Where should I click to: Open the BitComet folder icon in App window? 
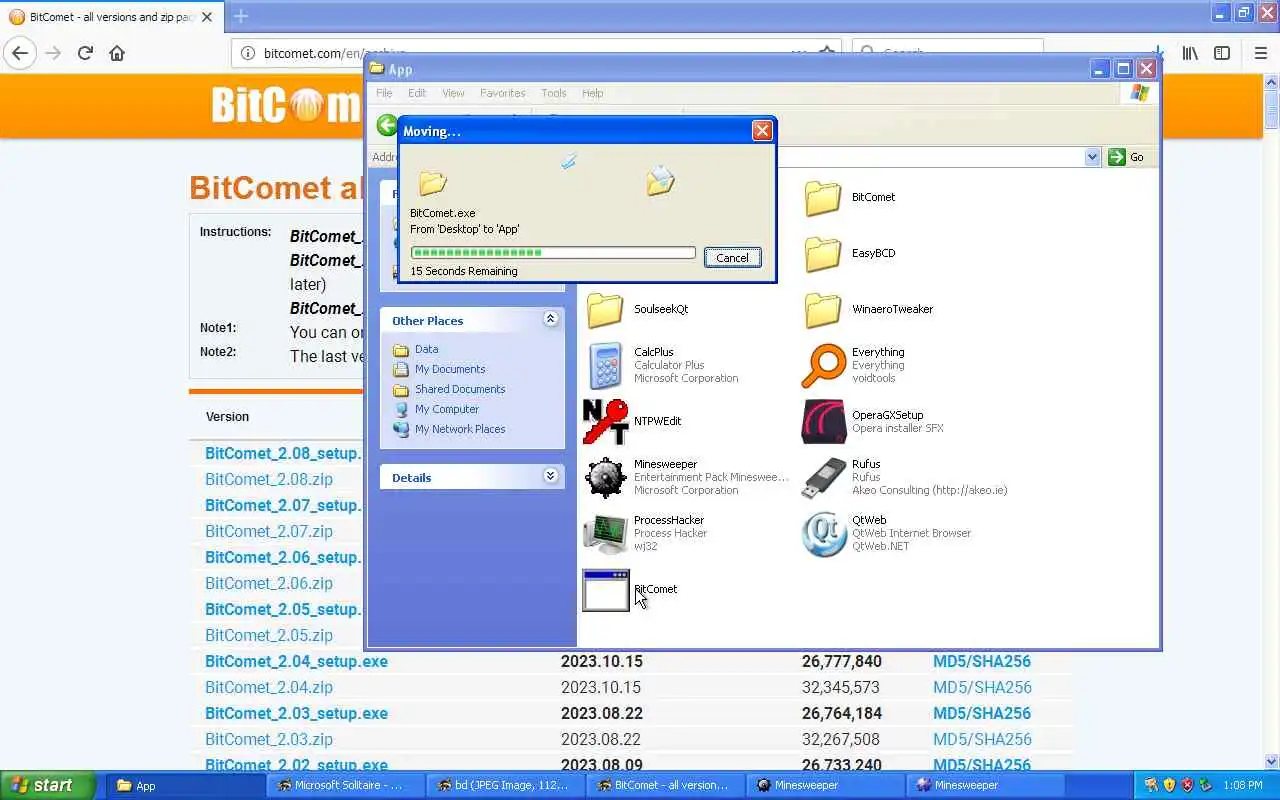pos(823,198)
